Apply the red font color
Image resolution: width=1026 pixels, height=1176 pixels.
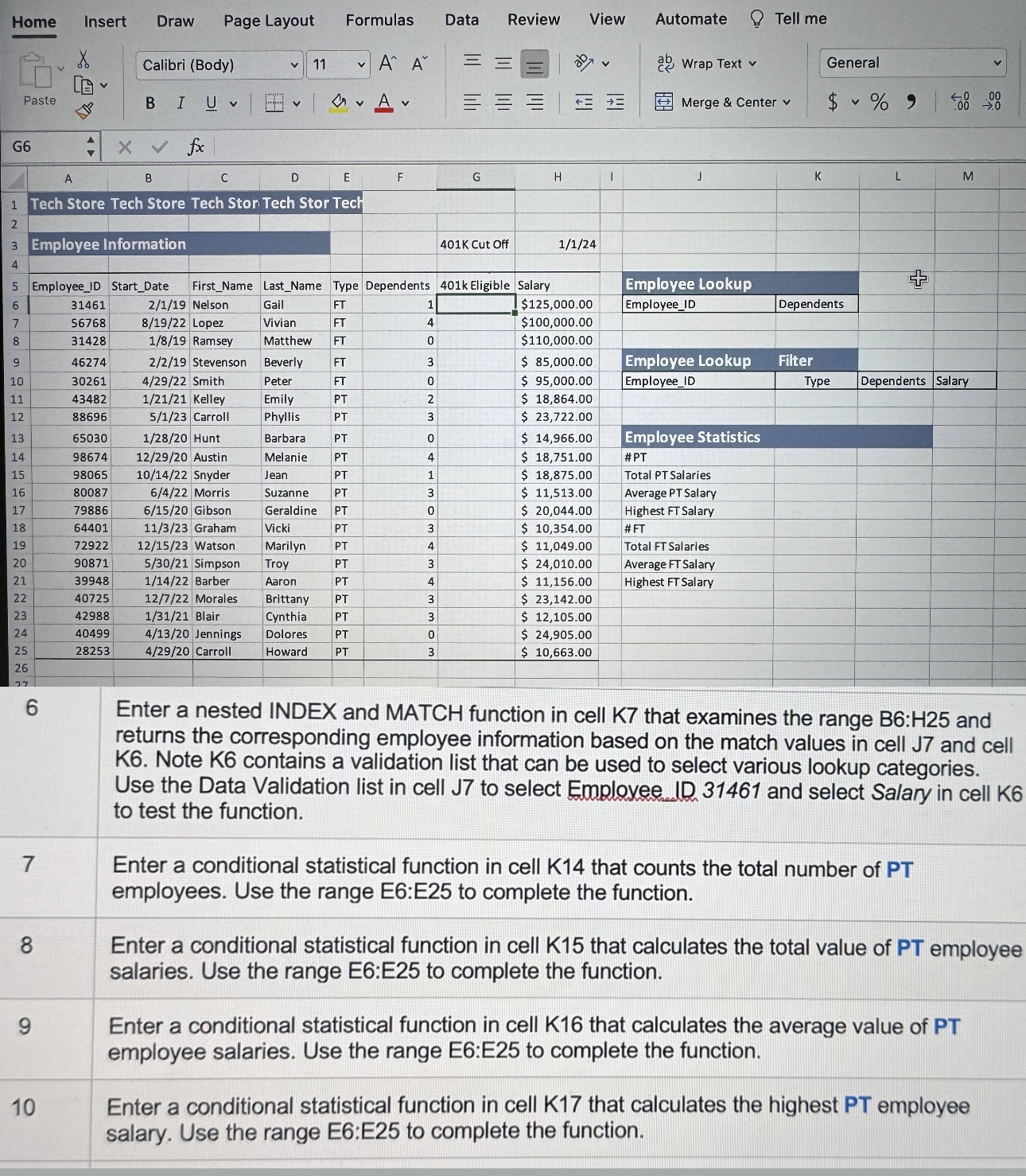(384, 103)
